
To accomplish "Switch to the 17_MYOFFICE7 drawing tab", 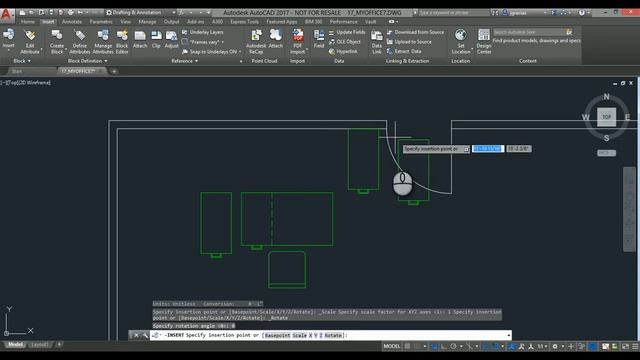I will (x=82, y=71).
